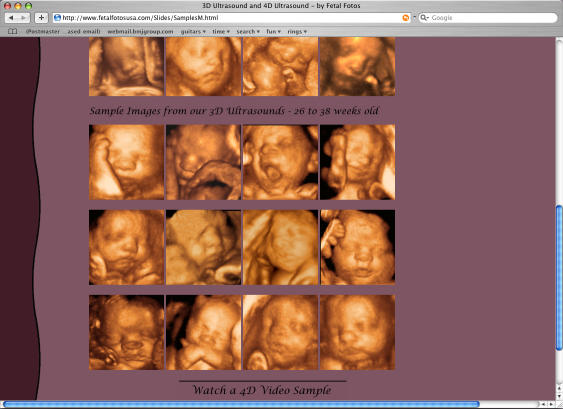Click the orange RSS/reload icon in address bar
Viewport: 563px width, 409px height.
coord(405,18)
